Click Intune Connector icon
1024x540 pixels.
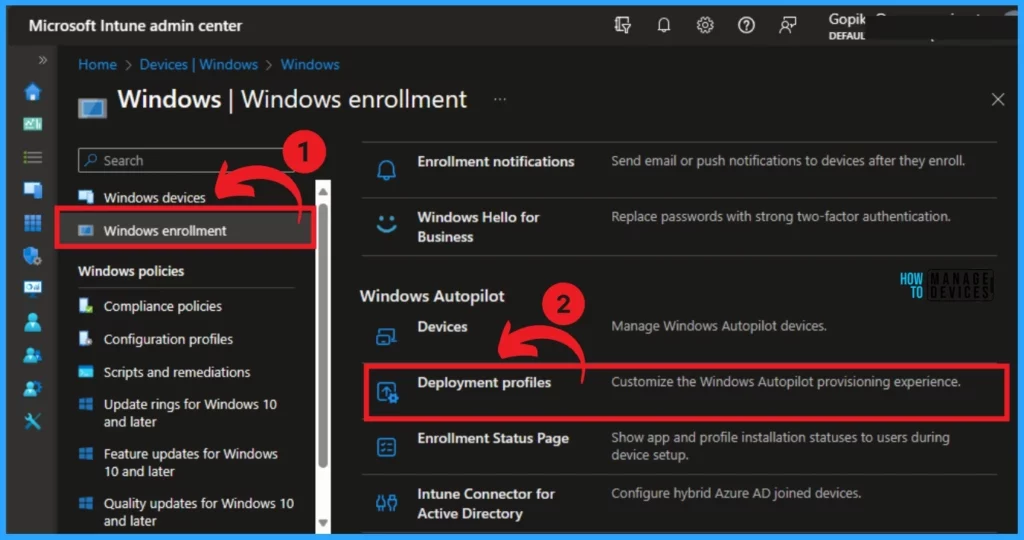tap(387, 503)
